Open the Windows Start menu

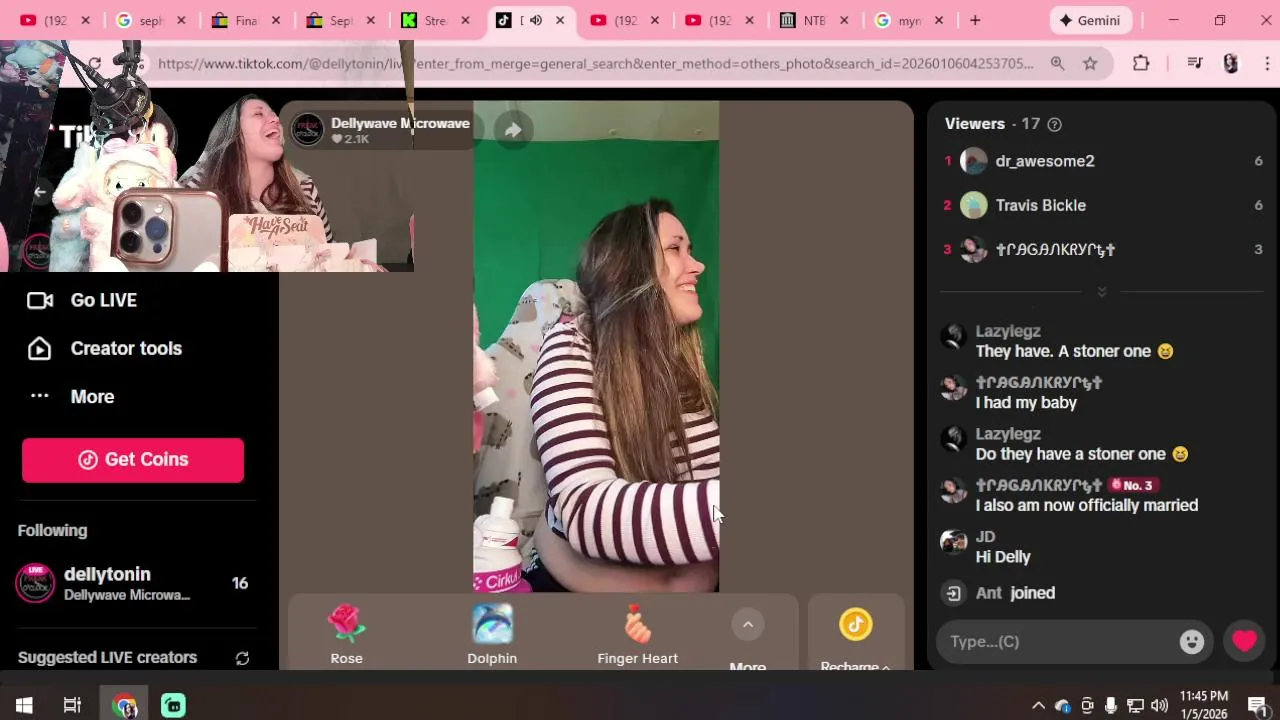[x=24, y=705]
